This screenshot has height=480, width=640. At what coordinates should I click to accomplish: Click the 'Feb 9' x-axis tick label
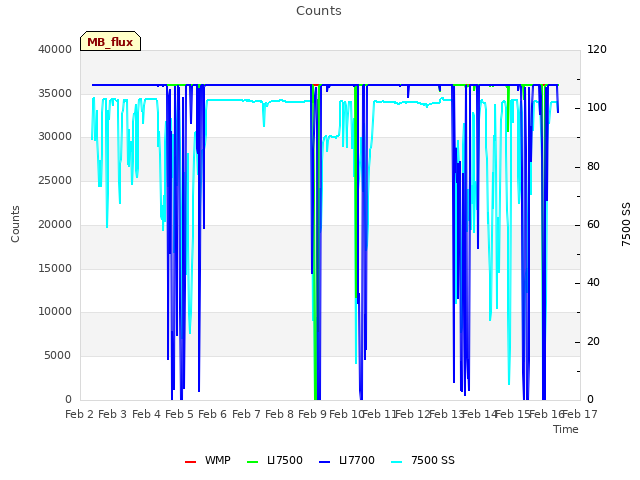click(x=313, y=414)
